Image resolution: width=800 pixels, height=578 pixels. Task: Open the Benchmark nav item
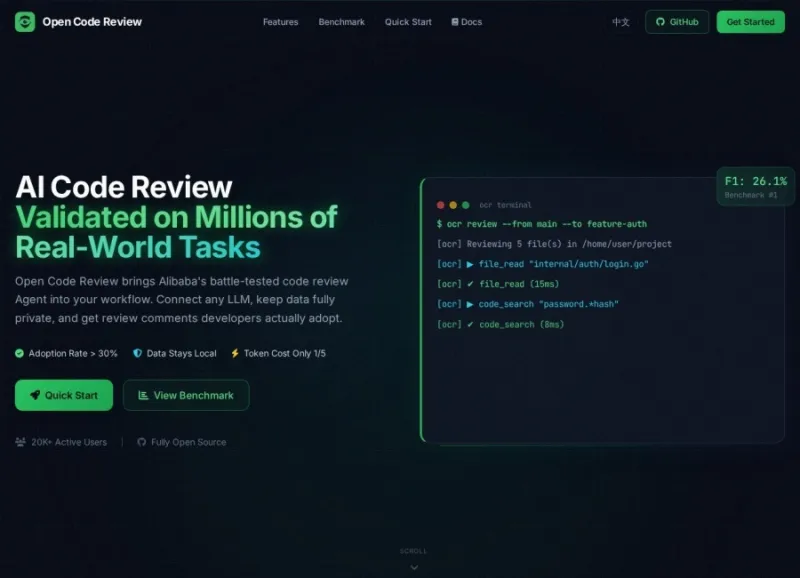pyautogui.click(x=341, y=22)
